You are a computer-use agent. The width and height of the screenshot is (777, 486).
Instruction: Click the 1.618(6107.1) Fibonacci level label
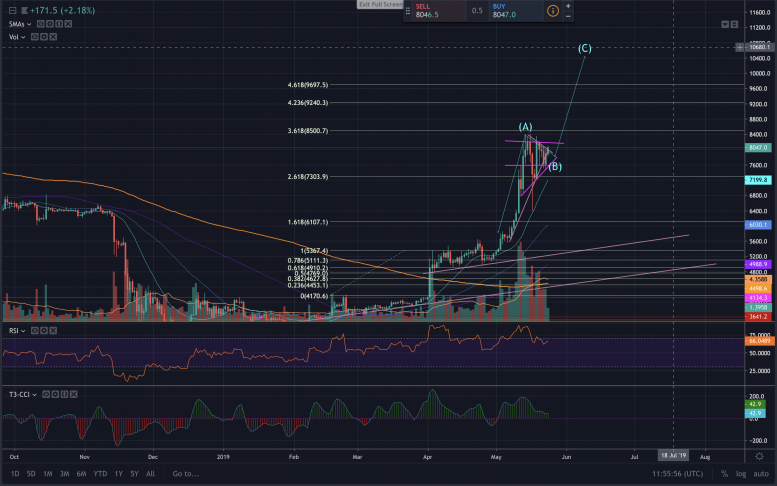pos(308,222)
